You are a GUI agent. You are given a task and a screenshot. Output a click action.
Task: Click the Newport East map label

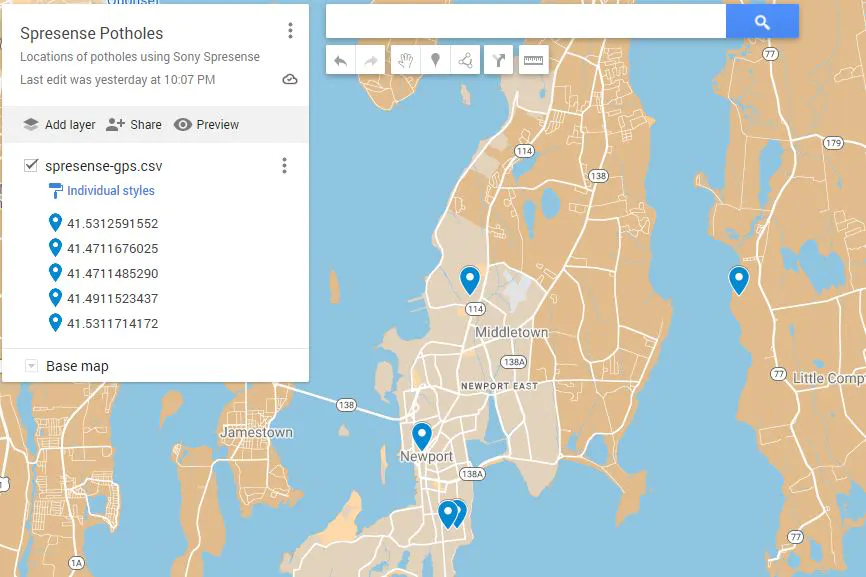[499, 387]
